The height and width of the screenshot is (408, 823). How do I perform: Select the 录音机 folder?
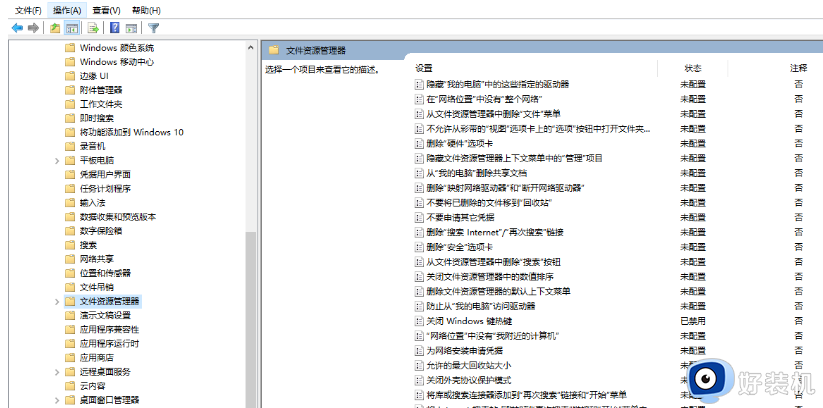pyautogui.click(x=85, y=147)
